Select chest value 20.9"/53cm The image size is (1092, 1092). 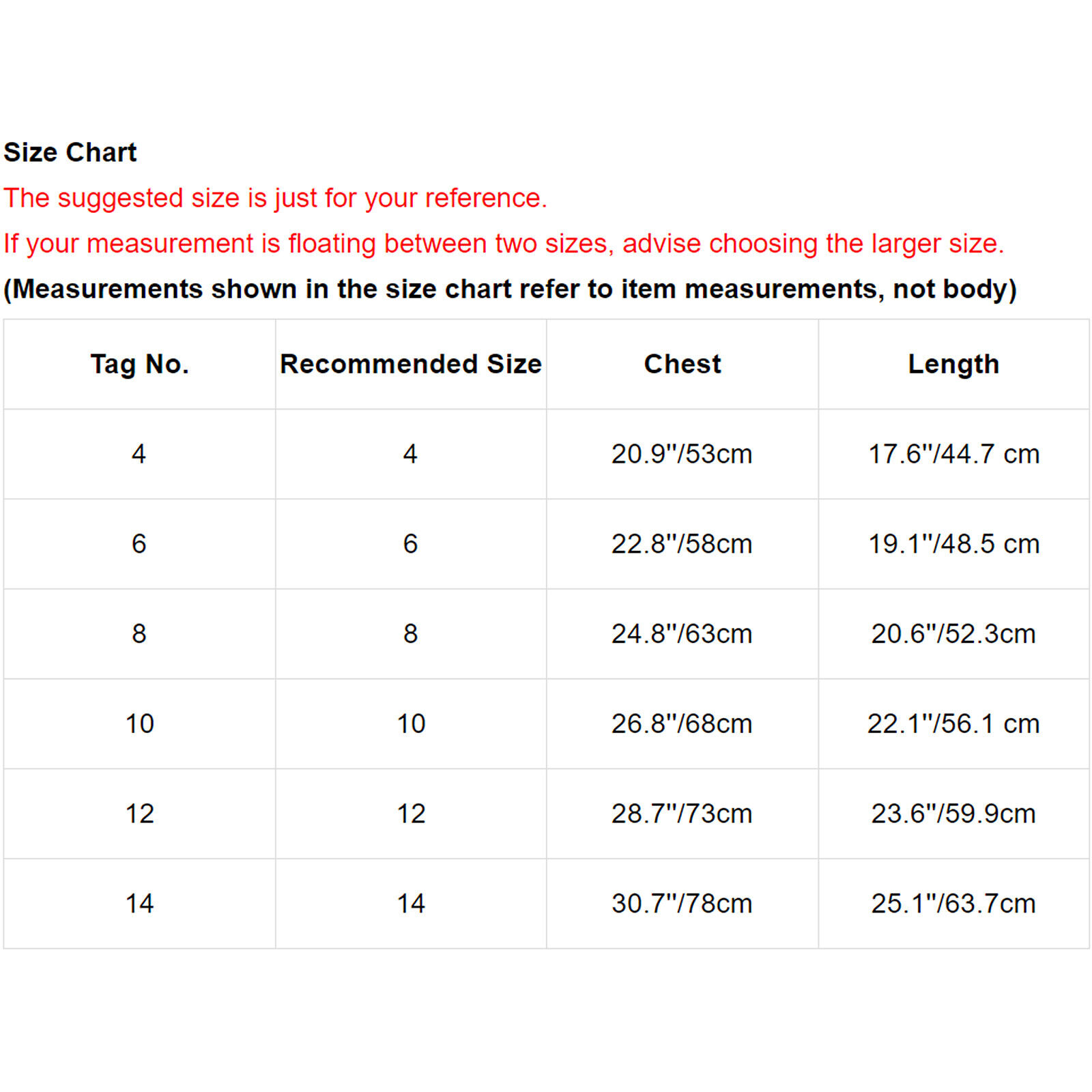point(682,454)
